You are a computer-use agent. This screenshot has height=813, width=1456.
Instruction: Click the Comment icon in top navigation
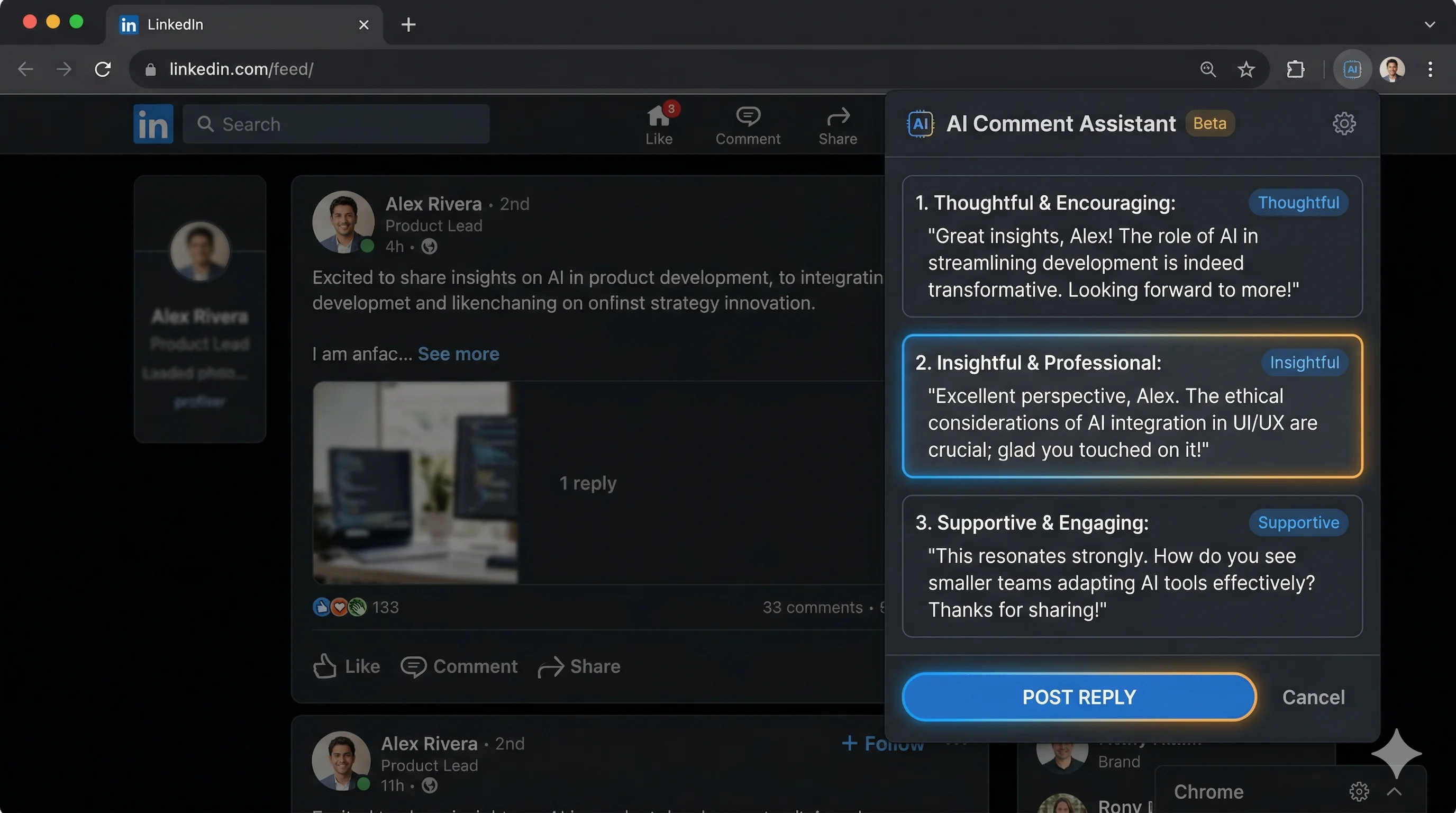click(x=748, y=125)
